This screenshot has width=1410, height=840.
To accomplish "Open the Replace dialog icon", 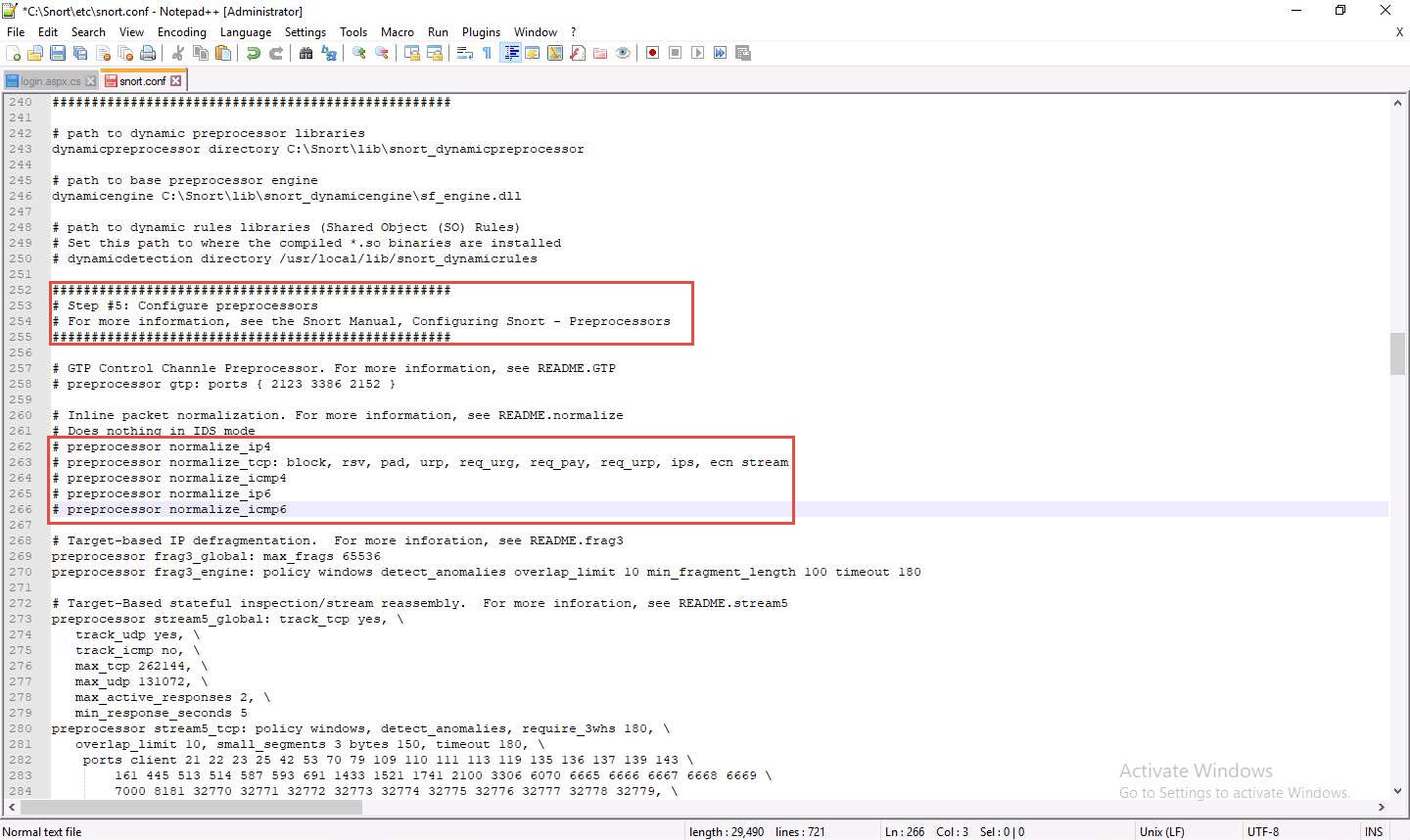I will [x=329, y=53].
